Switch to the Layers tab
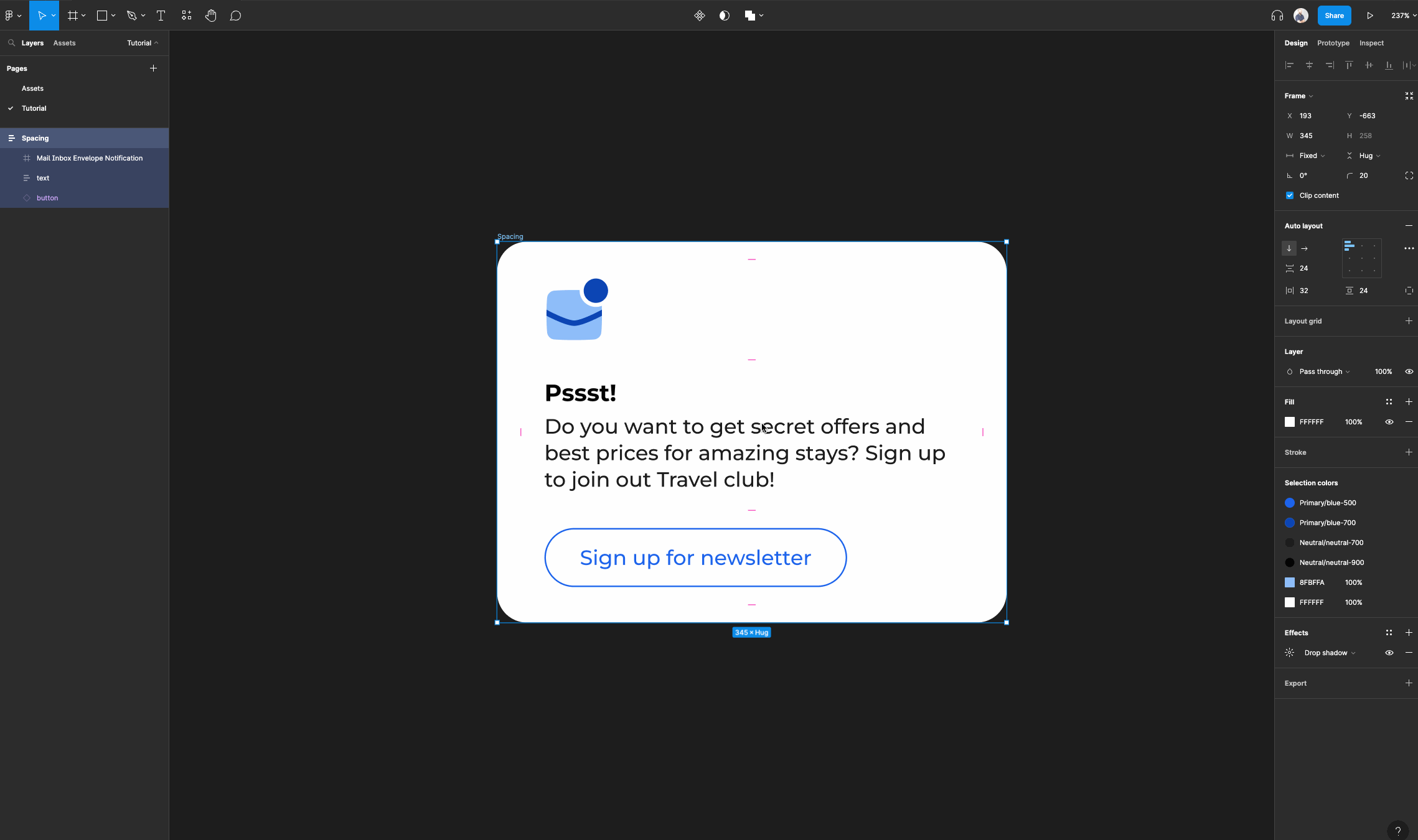Image resolution: width=1418 pixels, height=840 pixels. [32, 43]
